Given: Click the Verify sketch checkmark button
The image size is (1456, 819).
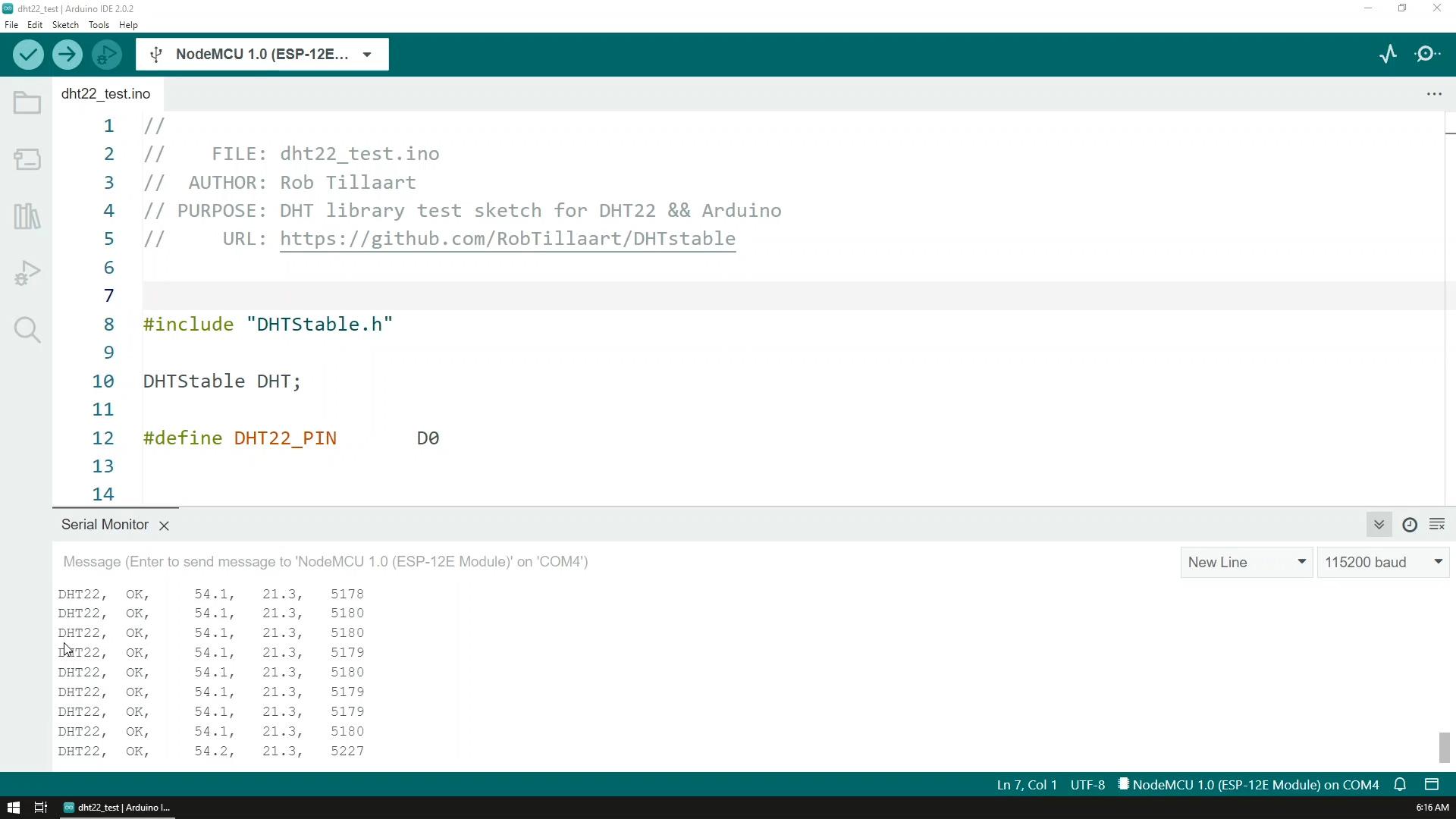Looking at the screenshot, I should pyautogui.click(x=28, y=55).
